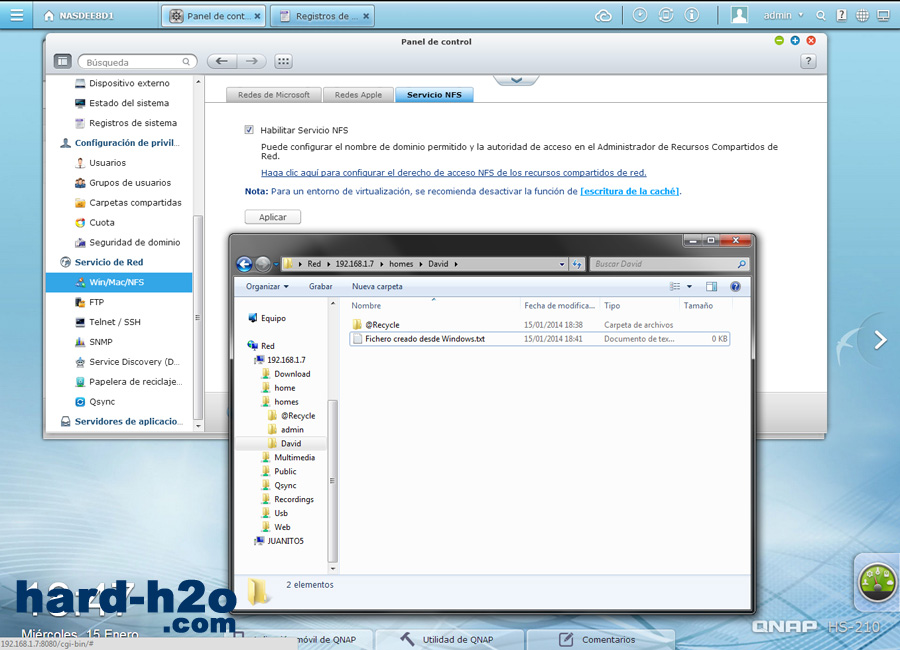The height and width of the screenshot is (650, 900).
Task: Click the top bar search magnifier icon
Action: click(821, 16)
